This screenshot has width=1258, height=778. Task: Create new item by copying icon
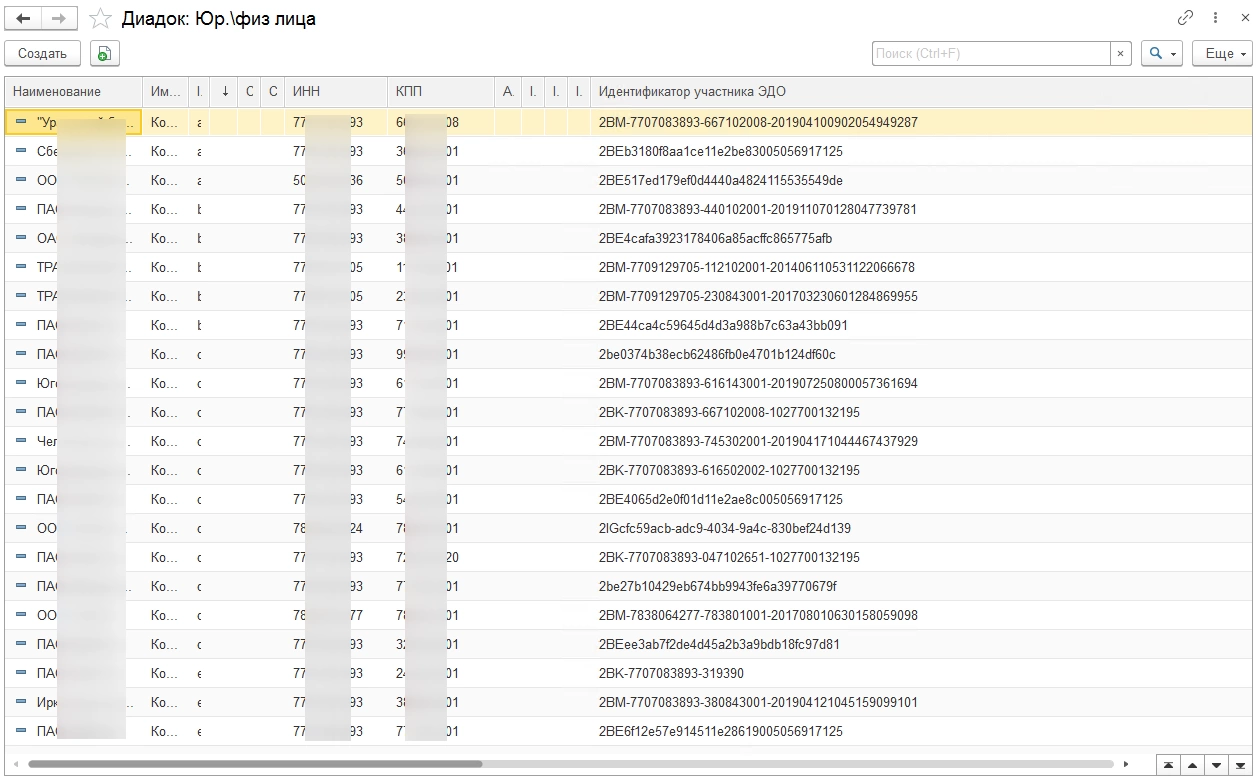point(104,54)
